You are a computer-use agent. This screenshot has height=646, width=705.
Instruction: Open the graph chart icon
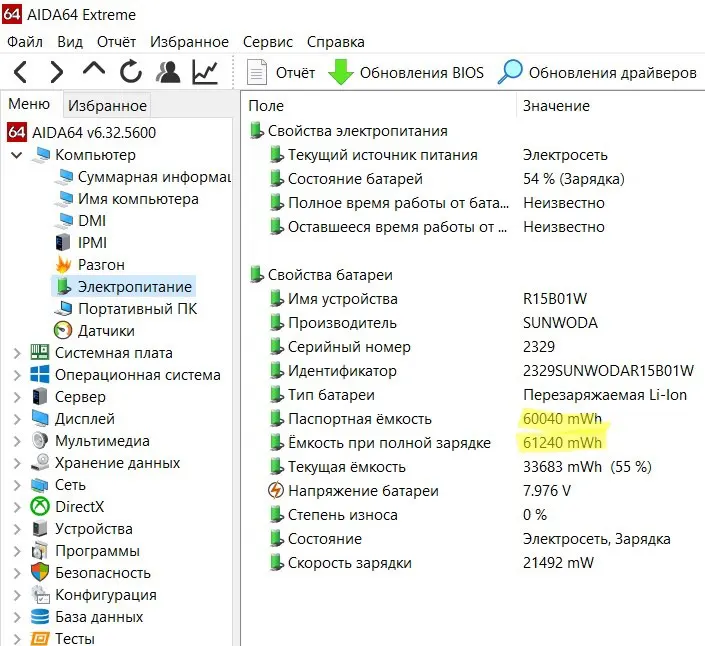tap(205, 72)
